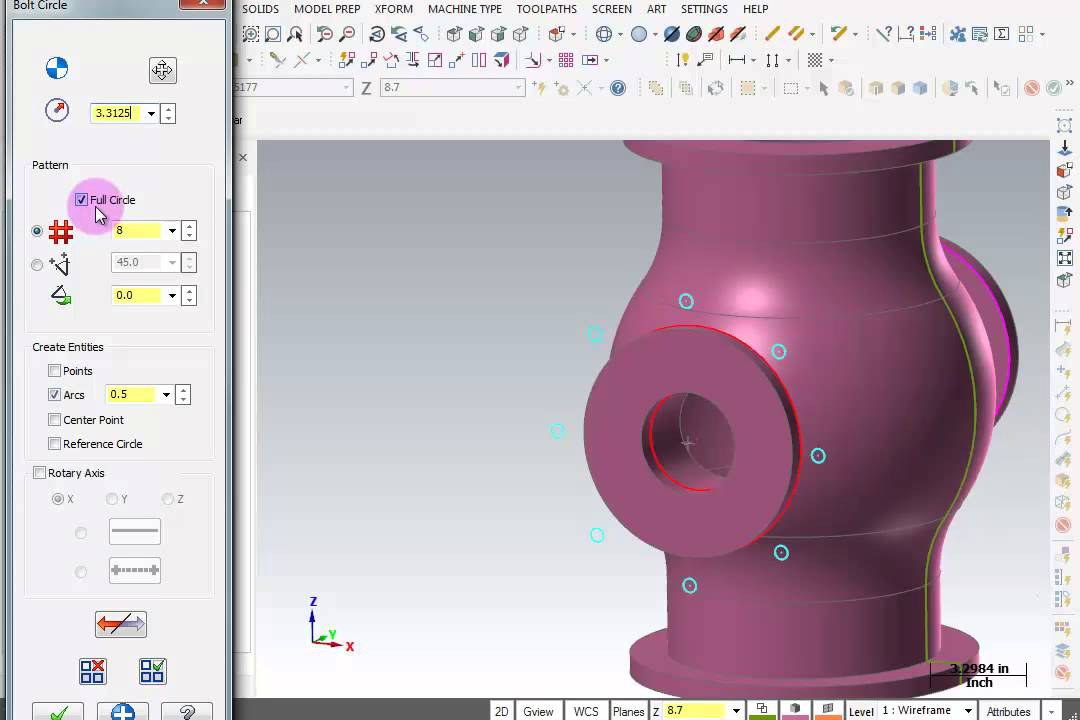
Task: Click the start angle icon beside 0.0
Action: click(61, 296)
